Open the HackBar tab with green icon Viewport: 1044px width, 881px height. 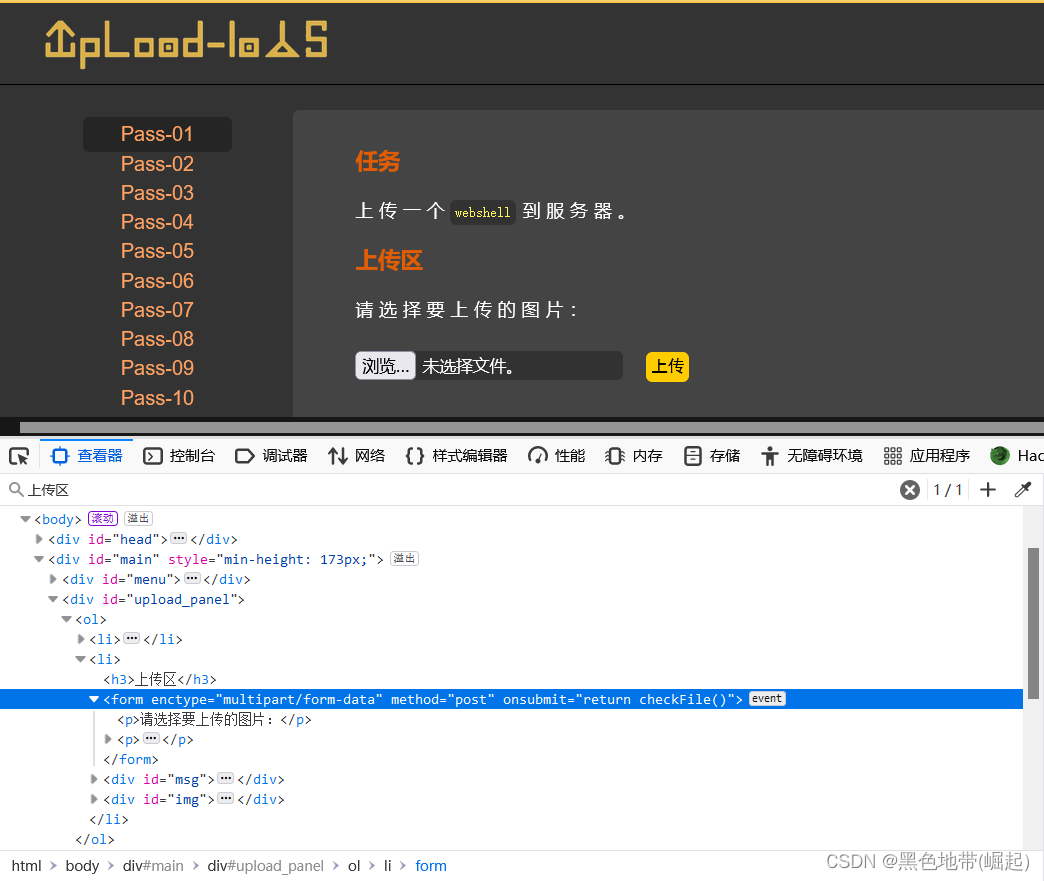1015,456
